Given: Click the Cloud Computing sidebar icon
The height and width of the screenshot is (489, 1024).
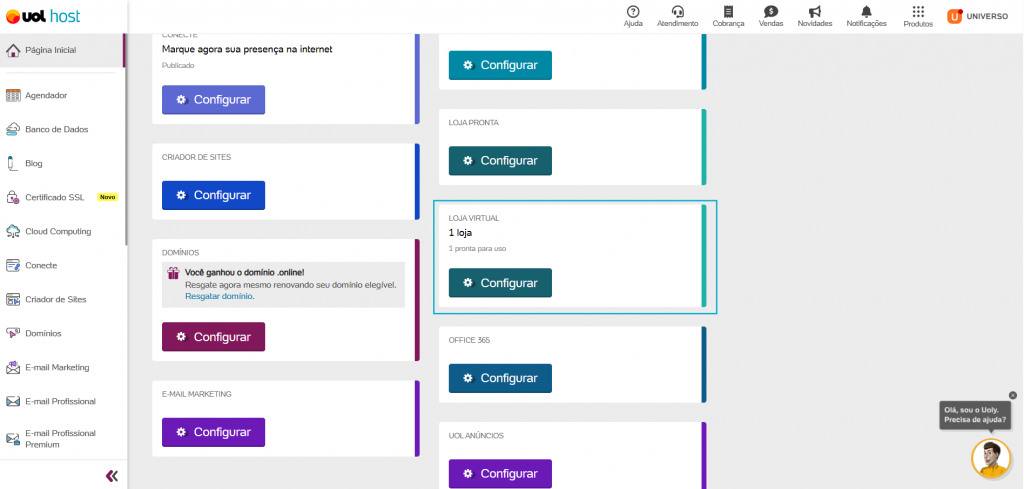Looking at the screenshot, I should click(x=13, y=231).
